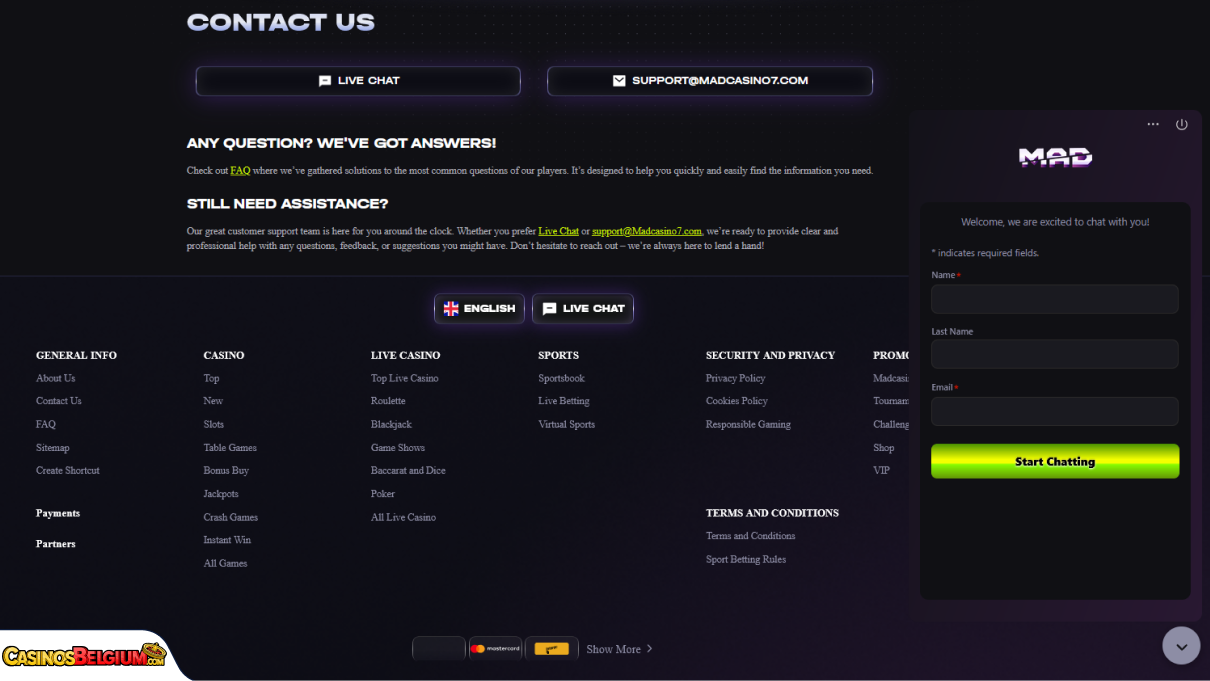
Task: Expand payment methods with Show More
Action: coord(619,649)
